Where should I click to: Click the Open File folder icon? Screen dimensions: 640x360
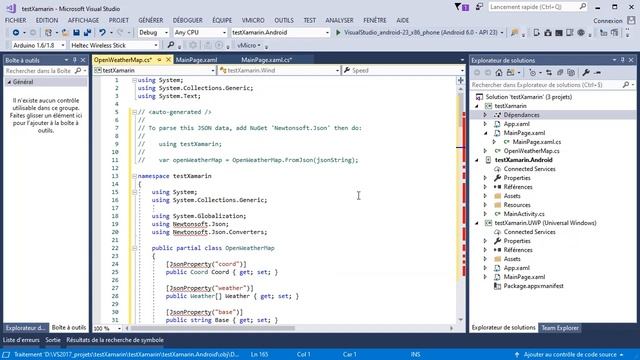(x=65, y=32)
